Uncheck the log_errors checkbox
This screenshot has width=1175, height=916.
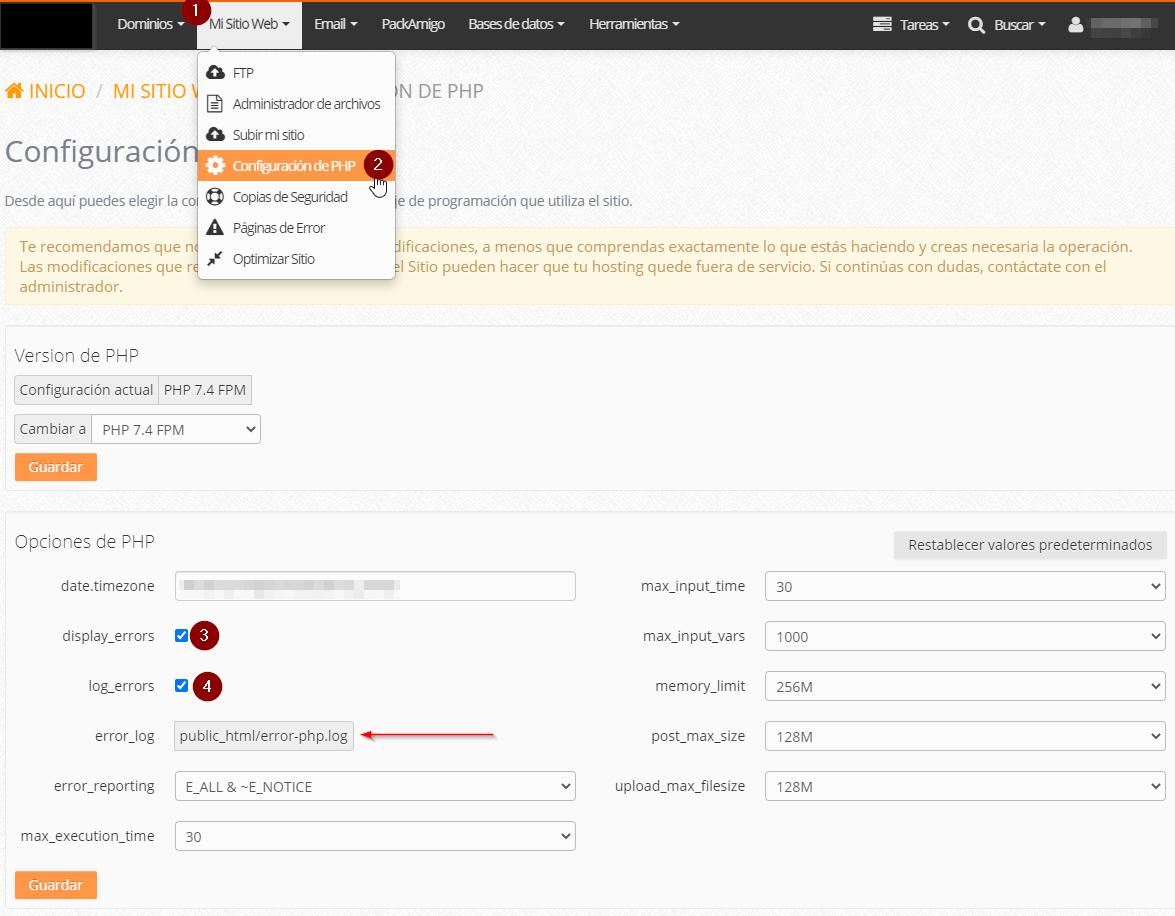(x=181, y=686)
